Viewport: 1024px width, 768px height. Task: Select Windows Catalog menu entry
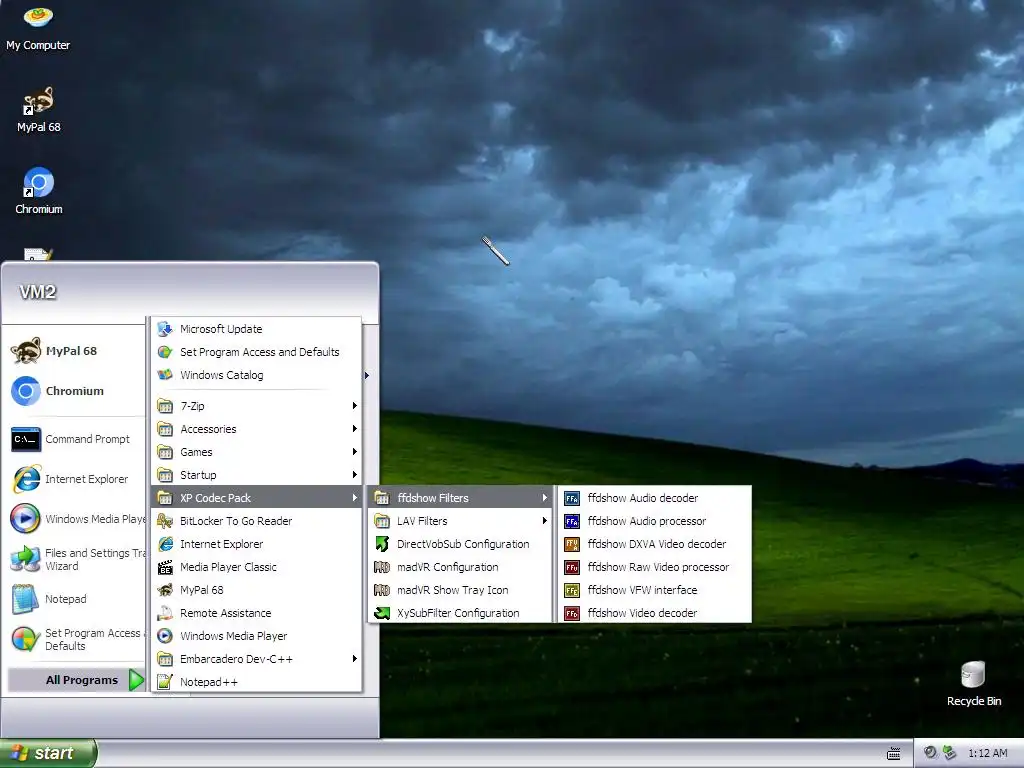click(x=257, y=375)
